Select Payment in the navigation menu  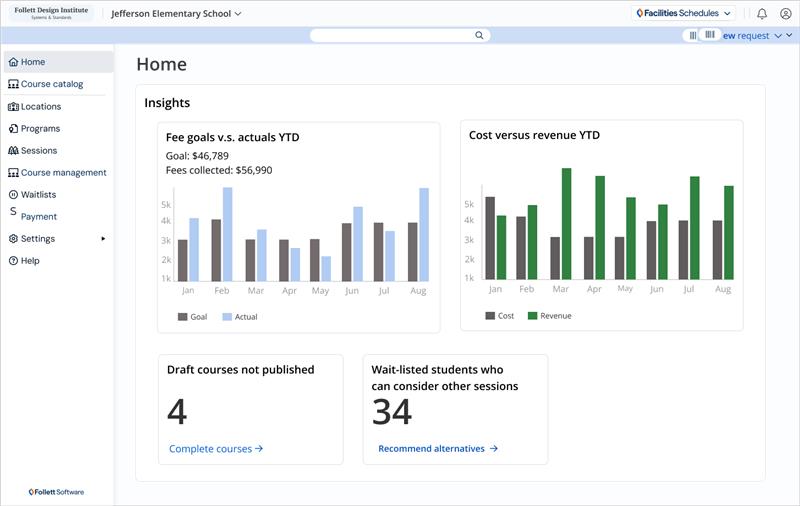pyautogui.click(x=39, y=217)
